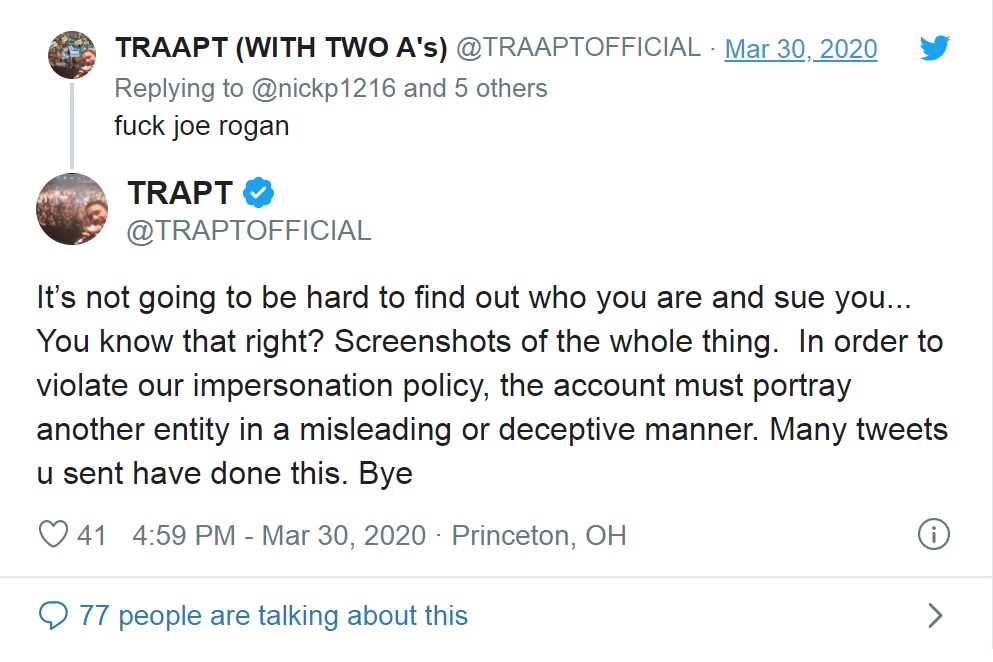Like the tweet with heart icon

[53, 534]
